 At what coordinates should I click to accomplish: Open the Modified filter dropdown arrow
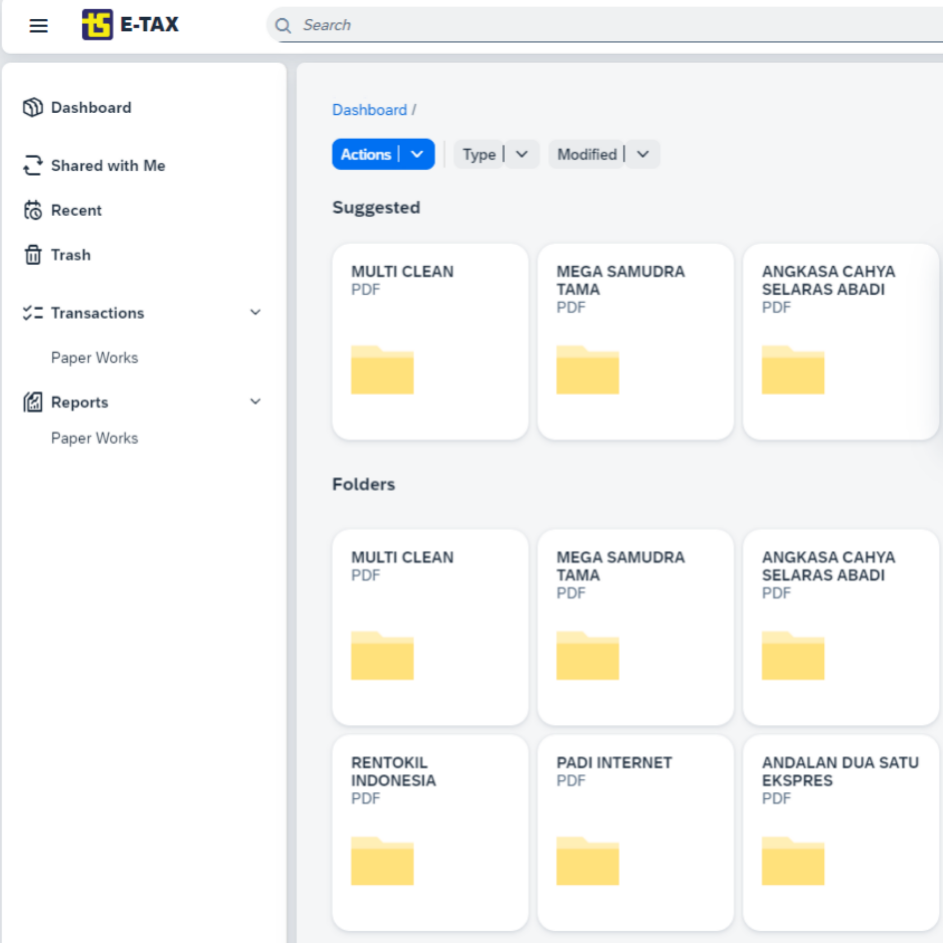643,154
